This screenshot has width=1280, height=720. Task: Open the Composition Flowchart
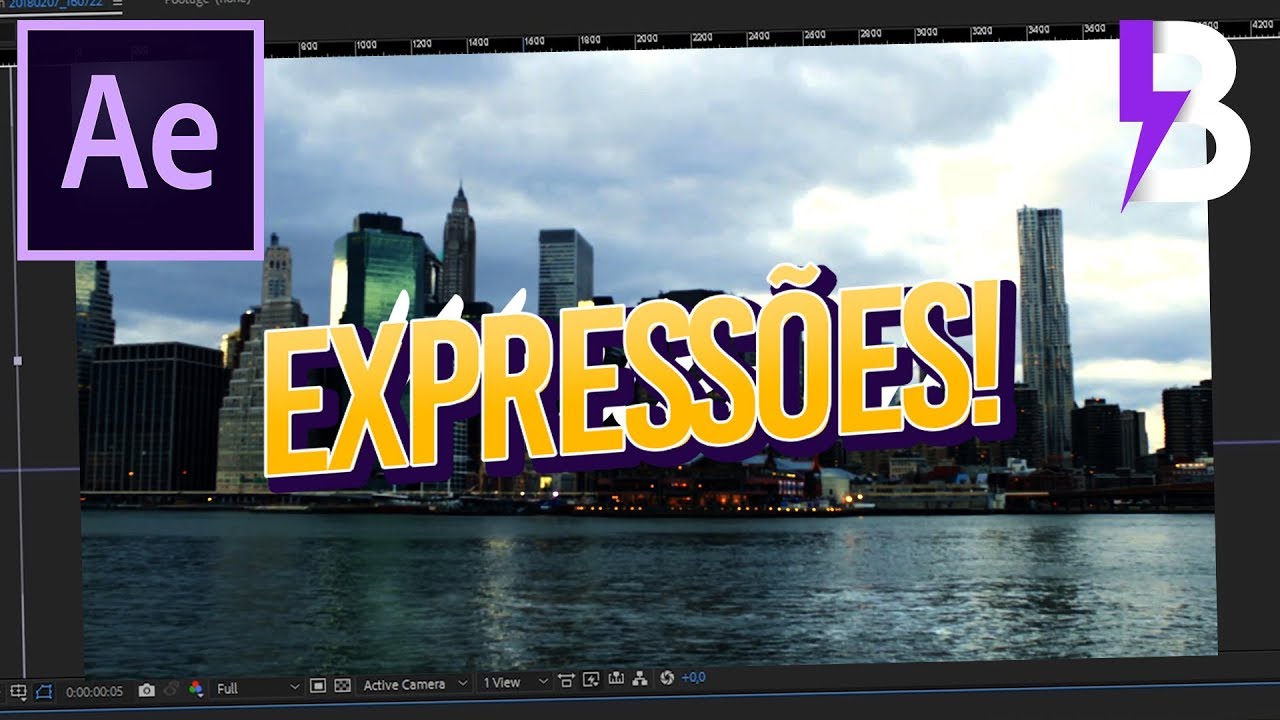(640, 679)
